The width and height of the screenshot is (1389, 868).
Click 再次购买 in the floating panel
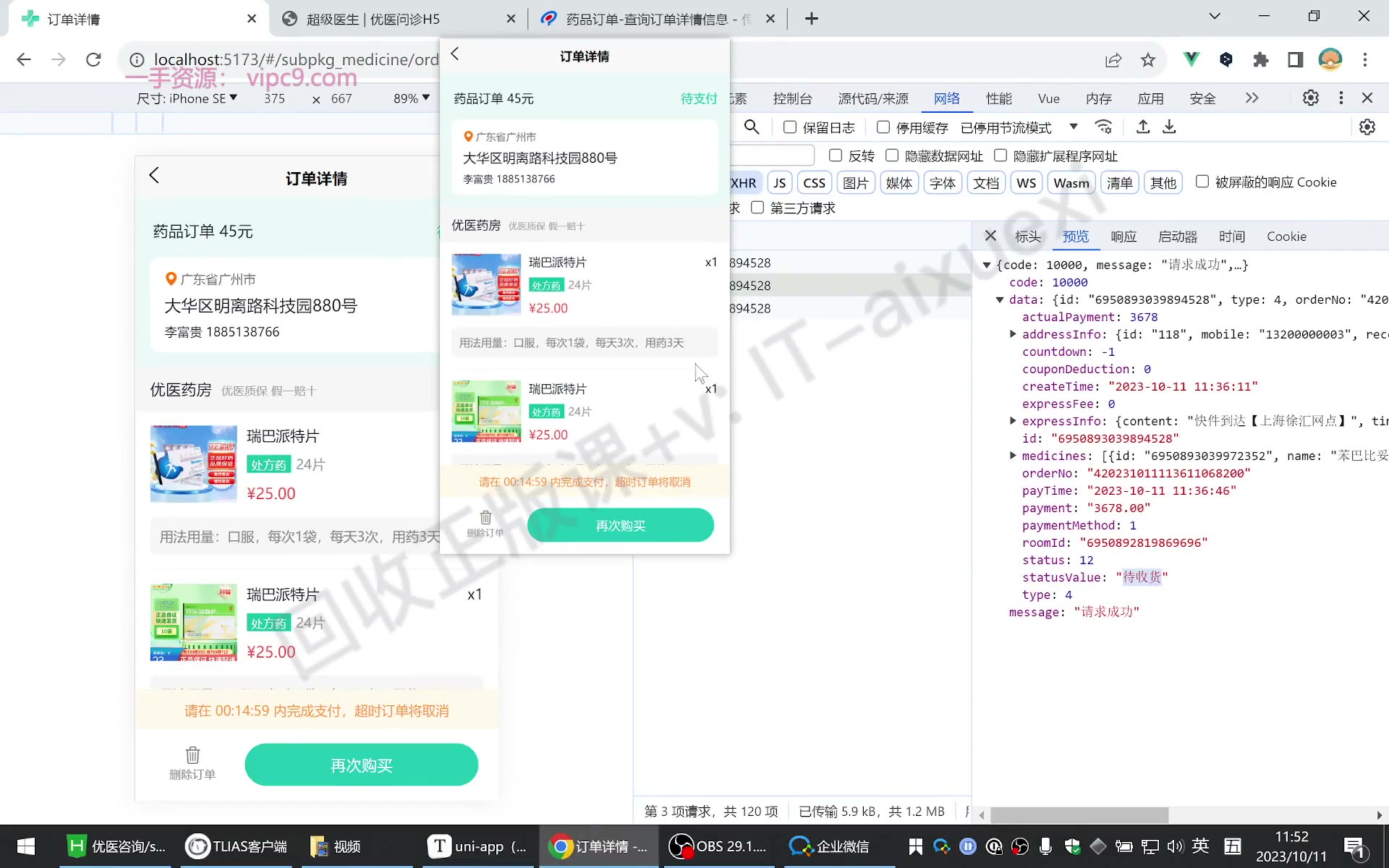[x=621, y=525]
